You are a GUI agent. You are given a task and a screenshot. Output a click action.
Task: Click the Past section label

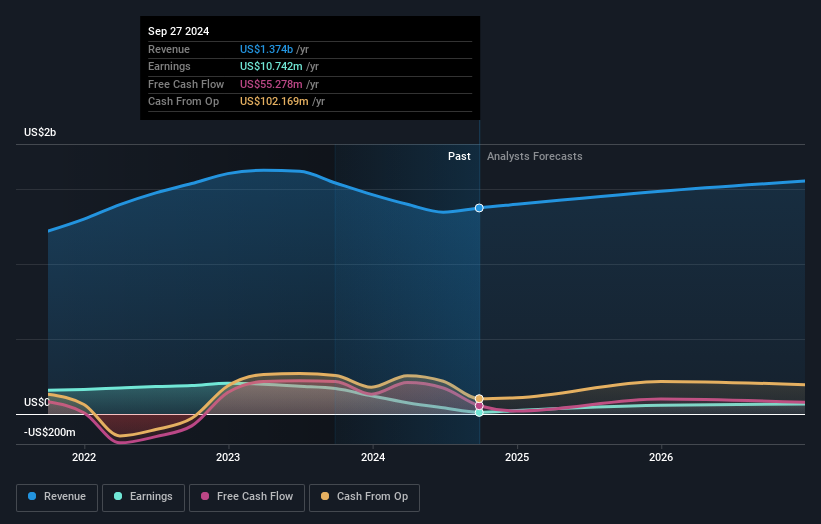tap(459, 156)
